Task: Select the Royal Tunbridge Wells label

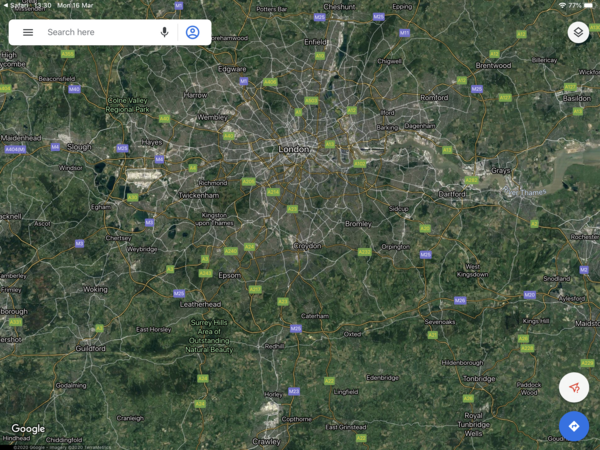Action: (x=475, y=424)
